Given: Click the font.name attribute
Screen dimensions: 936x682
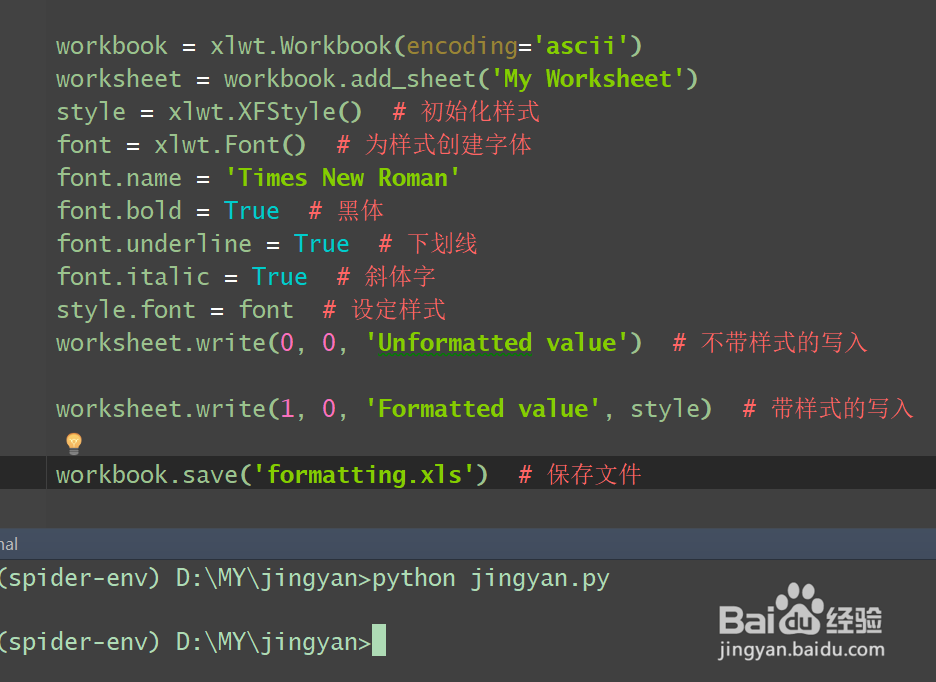Looking at the screenshot, I should [119, 178].
